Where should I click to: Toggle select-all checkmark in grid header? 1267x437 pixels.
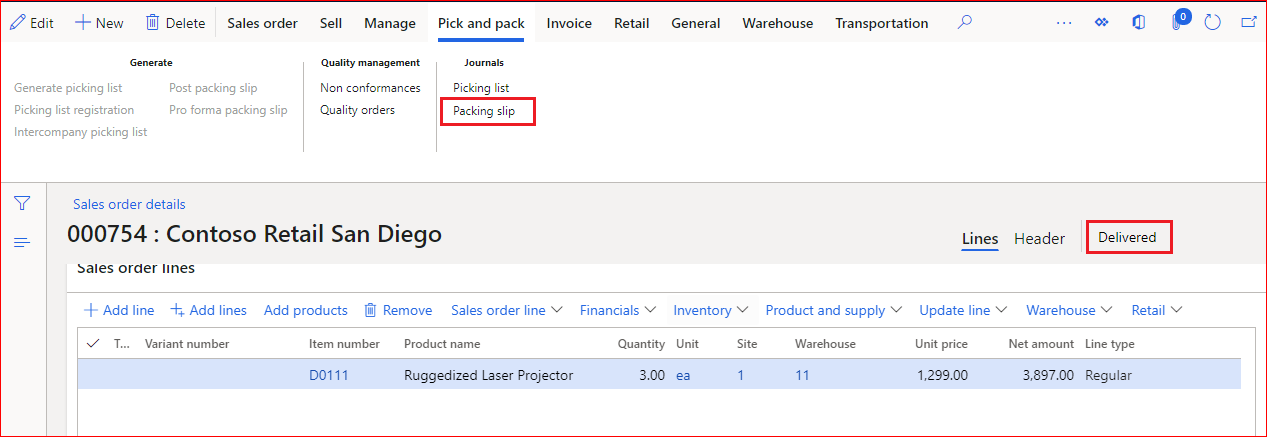pos(94,343)
